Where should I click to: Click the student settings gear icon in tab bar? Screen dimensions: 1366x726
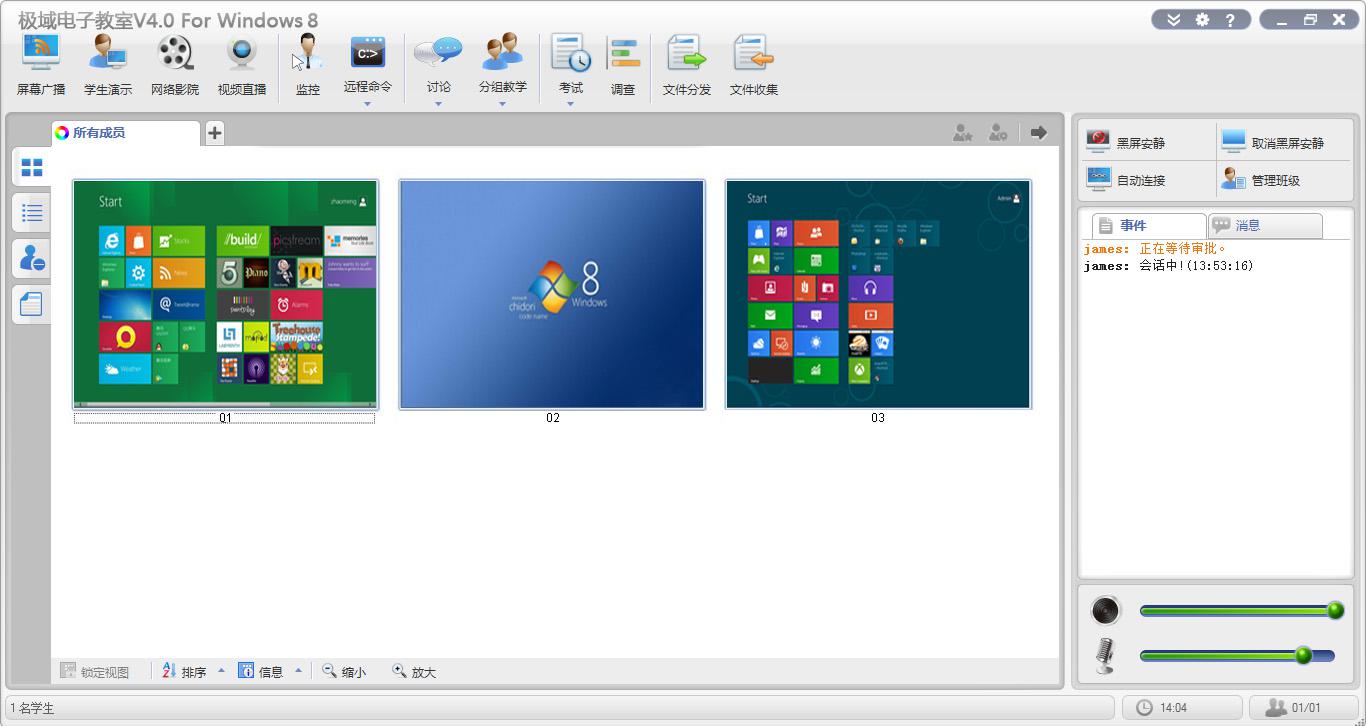coord(998,132)
